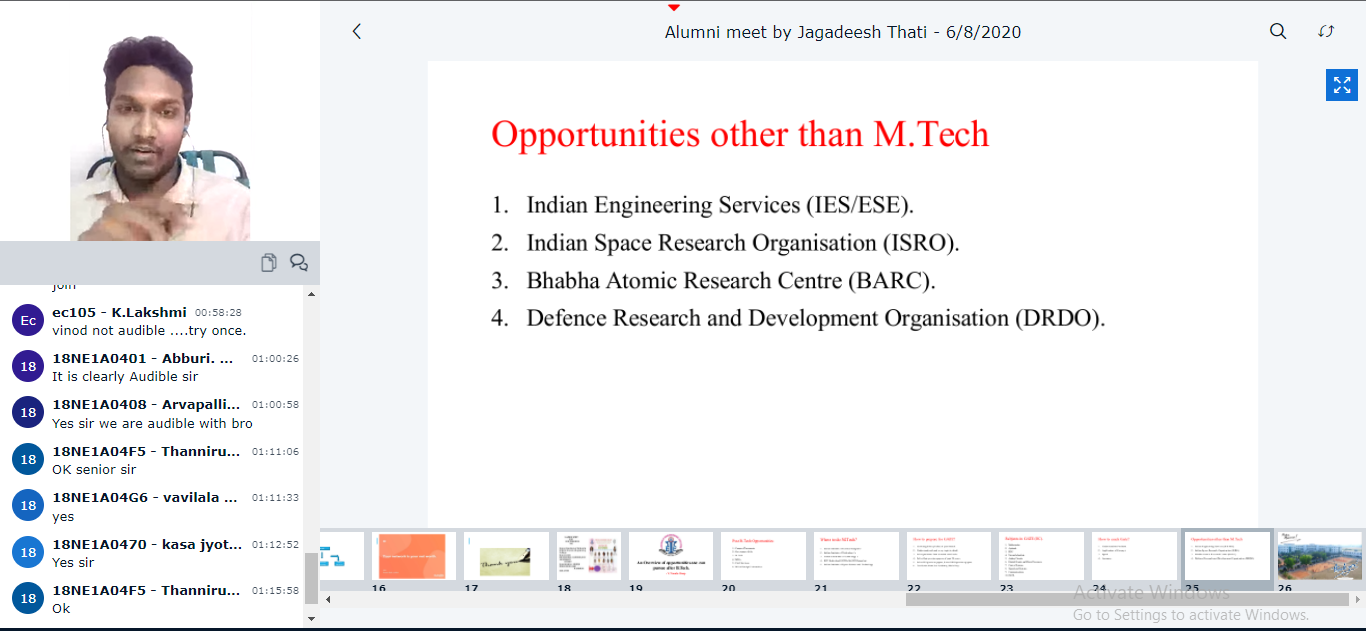Click the DRDO list item
The height and width of the screenshot is (631, 1366).
click(x=816, y=319)
